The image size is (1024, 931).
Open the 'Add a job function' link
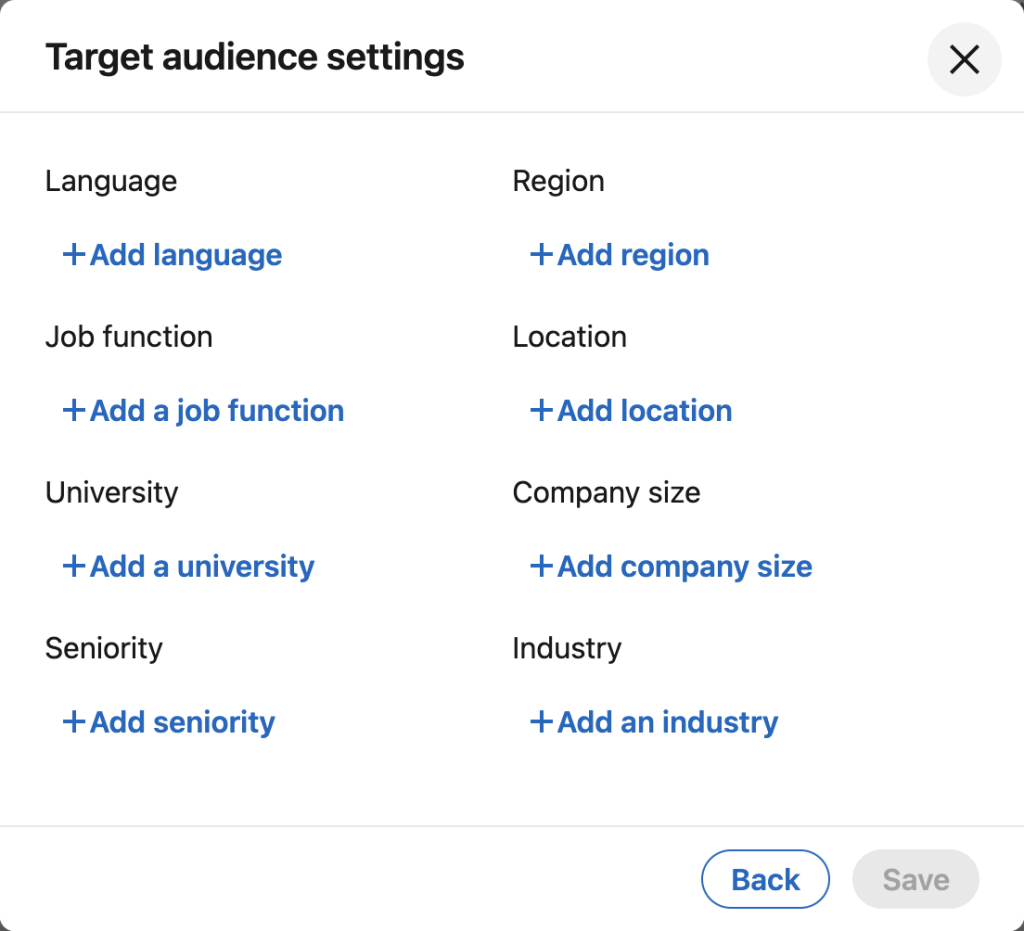pyautogui.click(x=217, y=411)
